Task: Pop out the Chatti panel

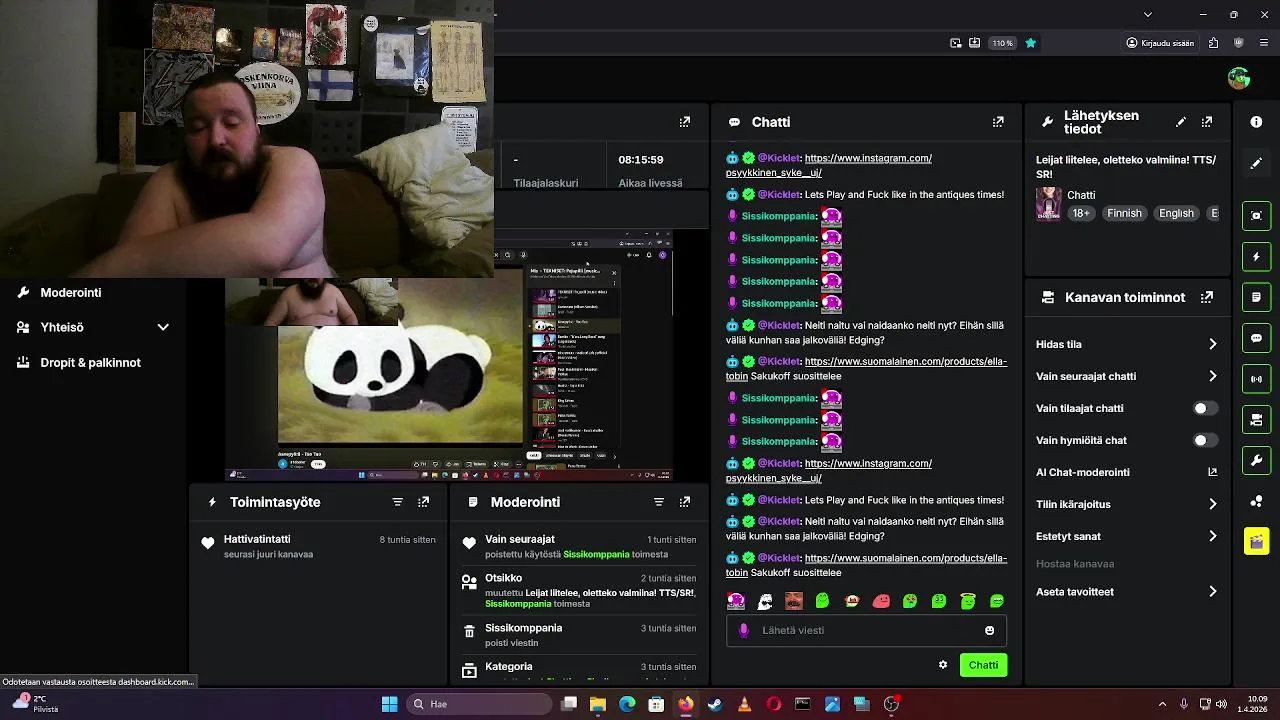Action: tap(998, 122)
